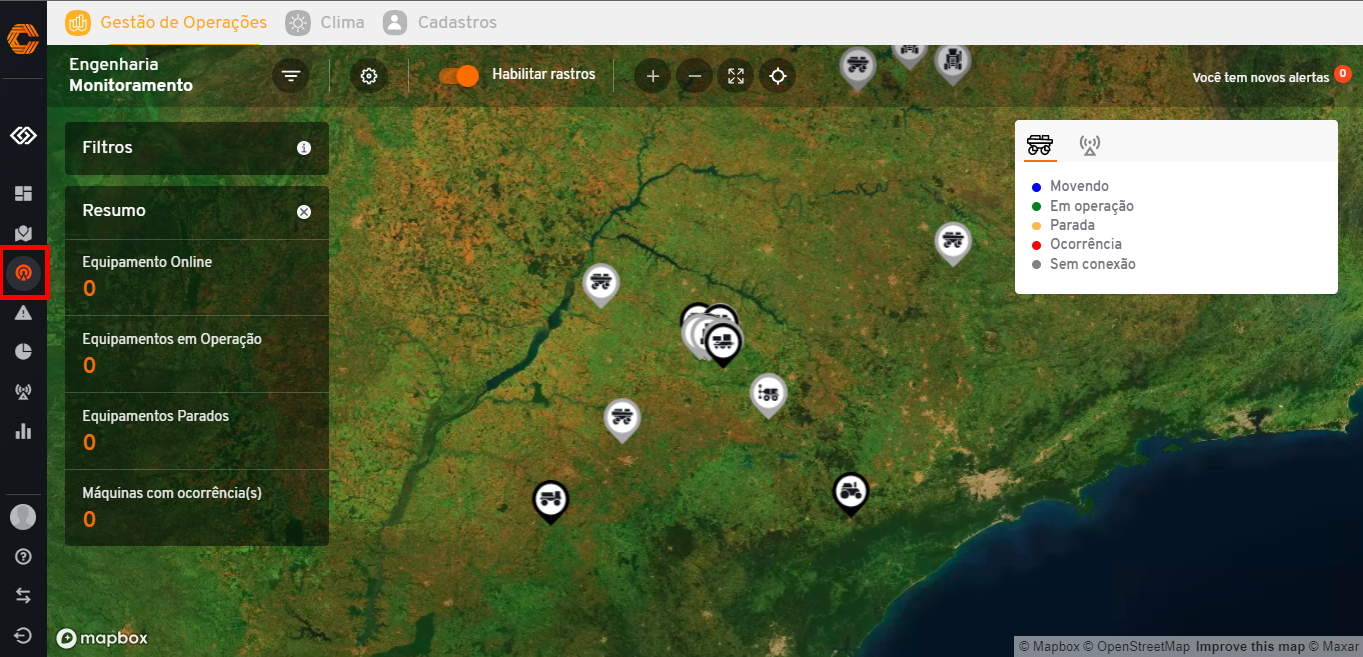1363x657 pixels.
Task: Select the antenna legend tab
Action: pos(1090,145)
